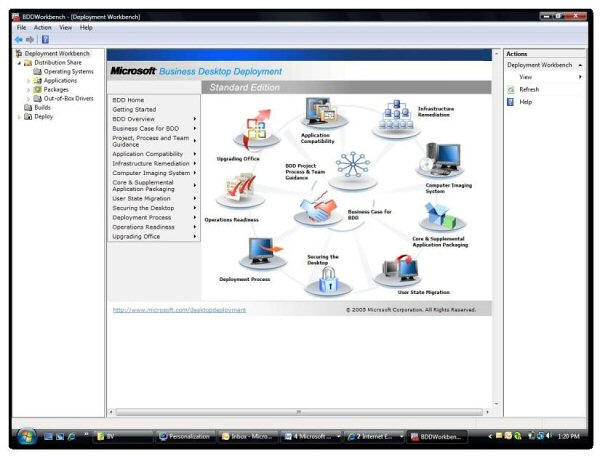Click the Deployment Process monitor icon
Image resolution: width=600 pixels, height=456 pixels.
pyautogui.click(x=263, y=253)
